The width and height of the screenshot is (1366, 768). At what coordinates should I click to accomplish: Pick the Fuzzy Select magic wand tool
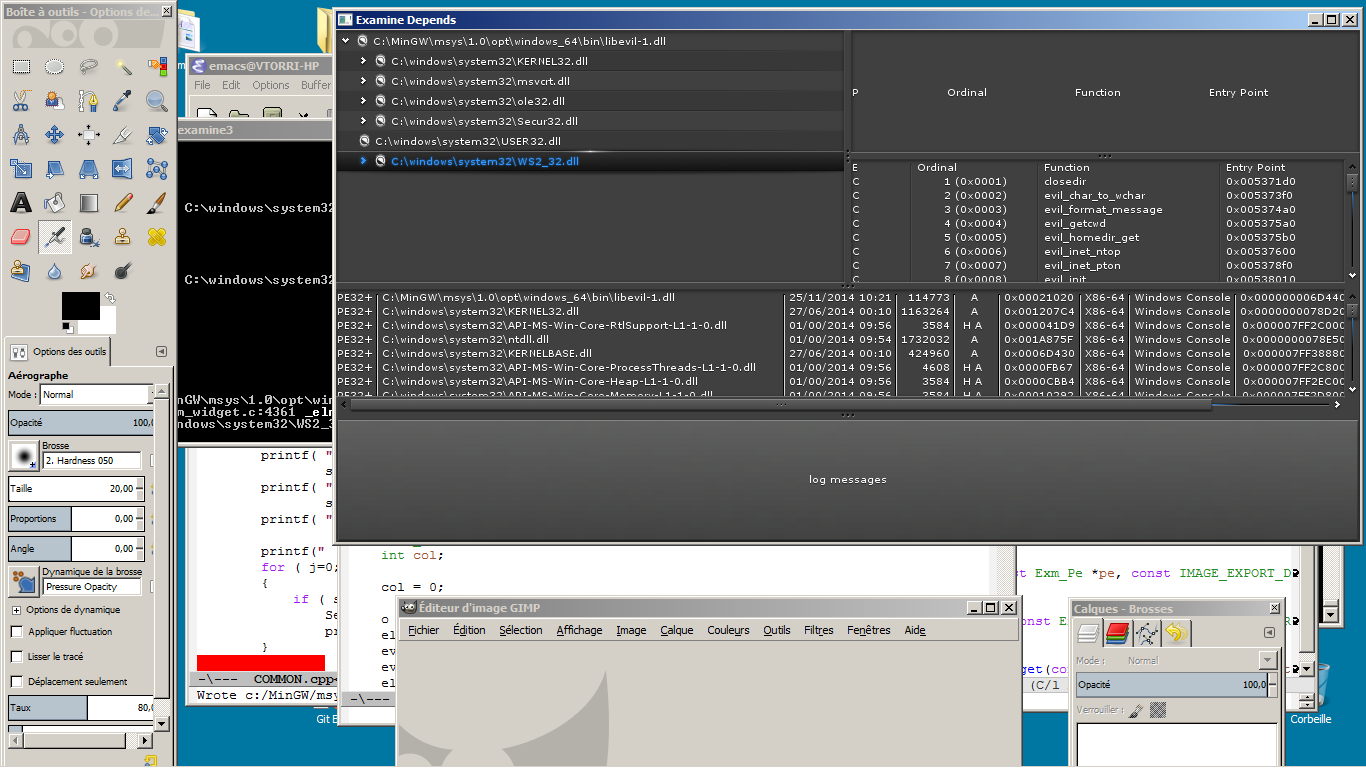pyautogui.click(x=123, y=67)
